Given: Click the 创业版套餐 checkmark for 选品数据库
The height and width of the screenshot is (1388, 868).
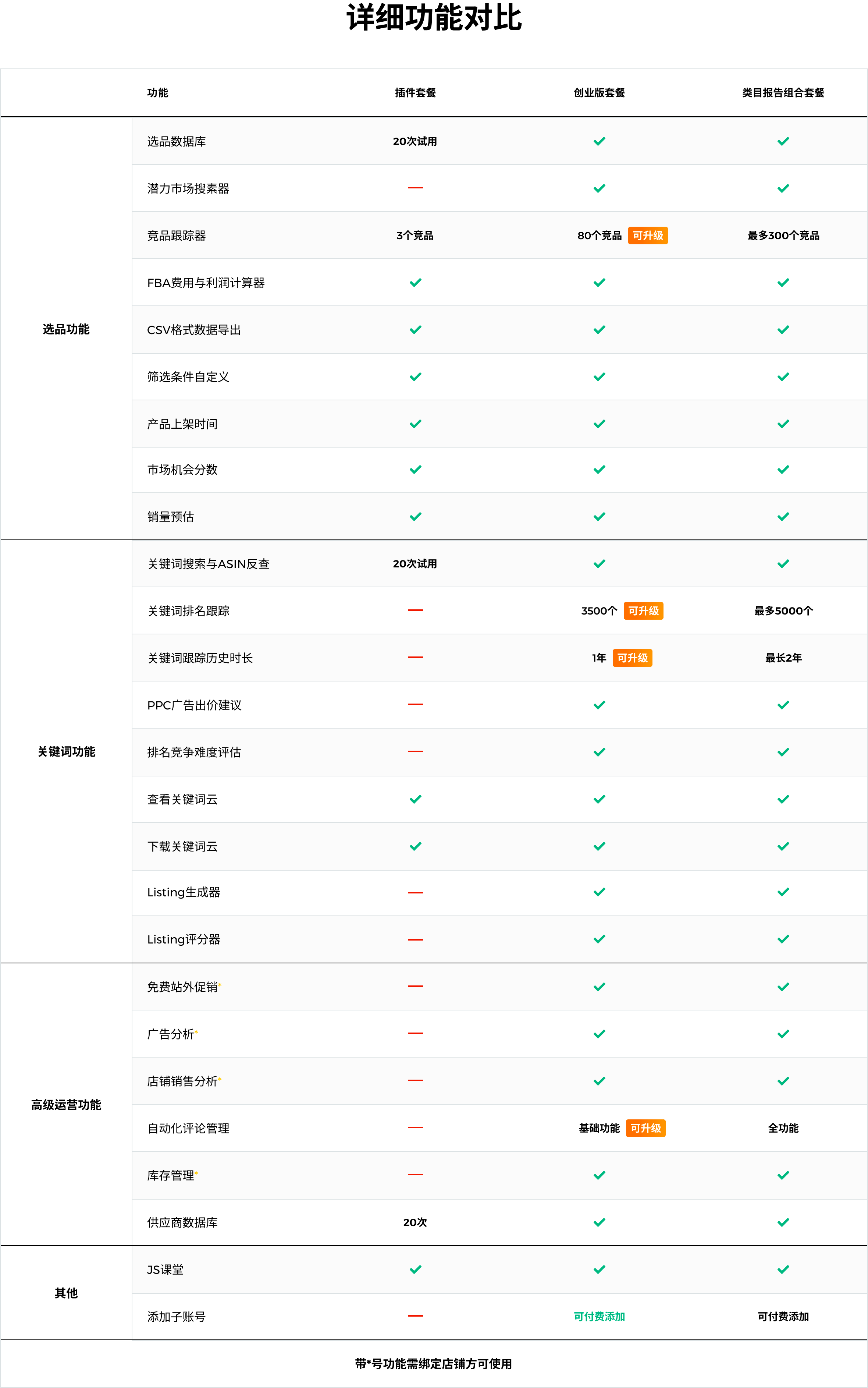Looking at the screenshot, I should pos(600,141).
